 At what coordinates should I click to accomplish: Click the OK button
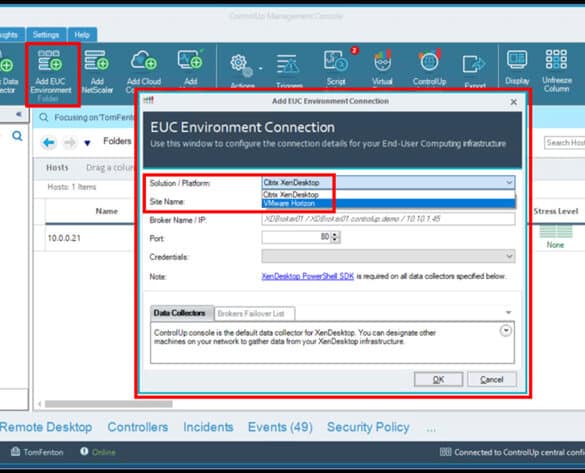click(x=438, y=379)
